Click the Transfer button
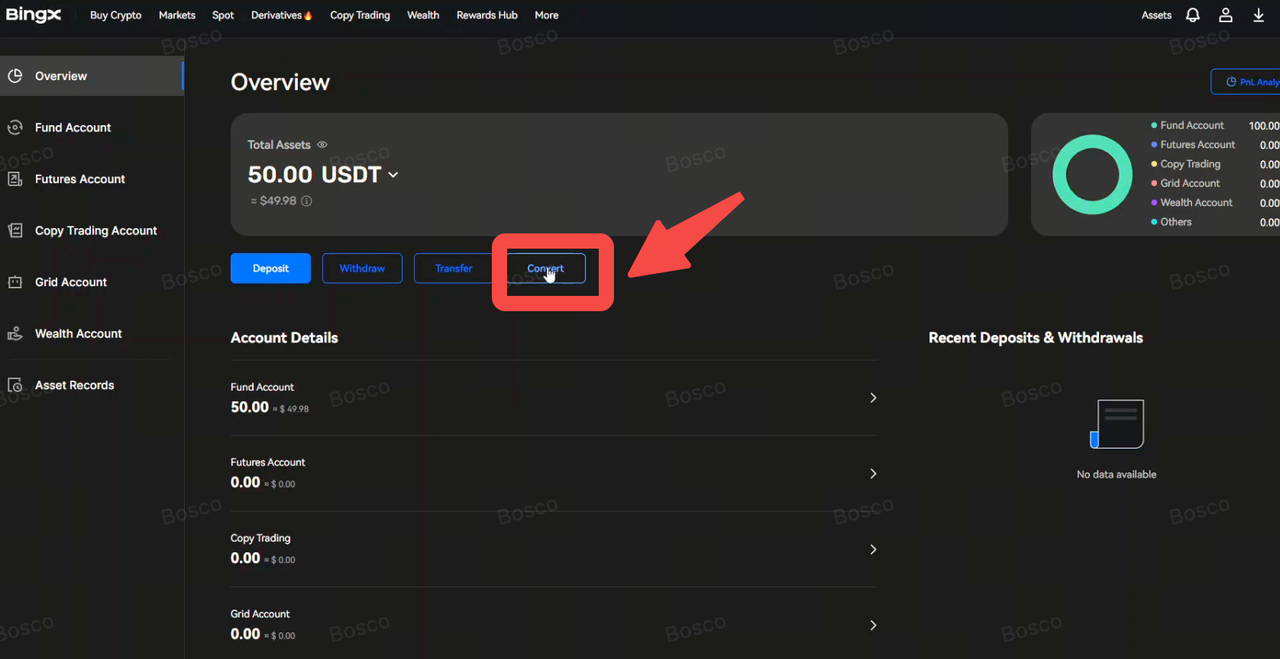 [453, 268]
